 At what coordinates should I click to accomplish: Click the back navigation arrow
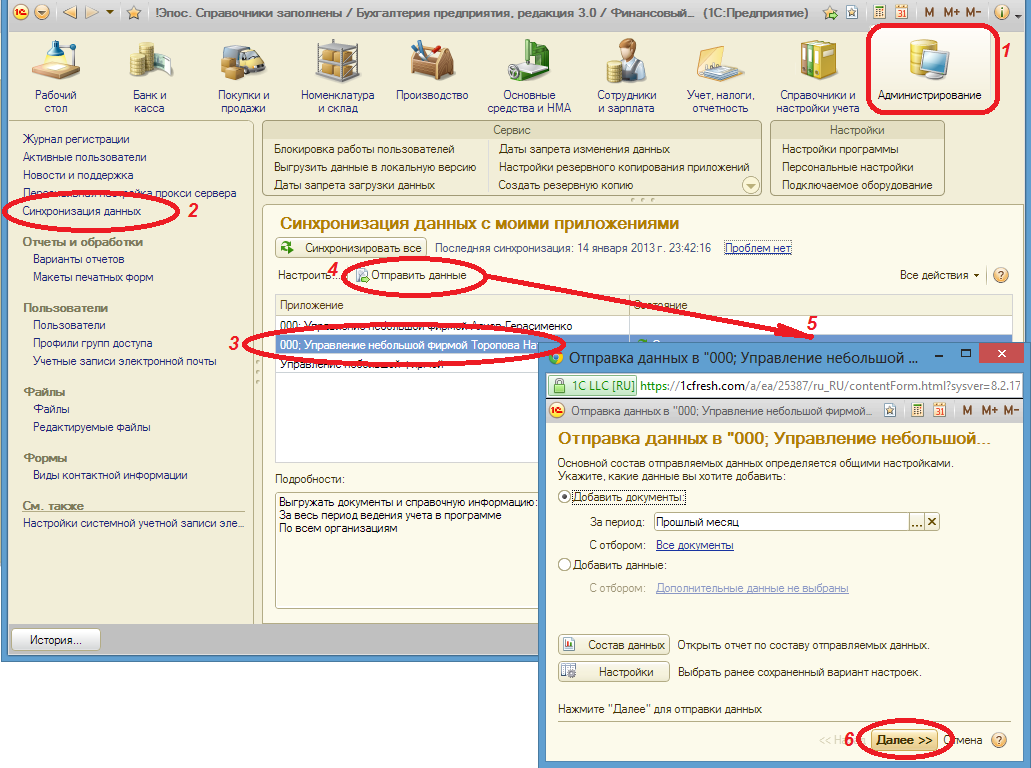click(x=70, y=12)
